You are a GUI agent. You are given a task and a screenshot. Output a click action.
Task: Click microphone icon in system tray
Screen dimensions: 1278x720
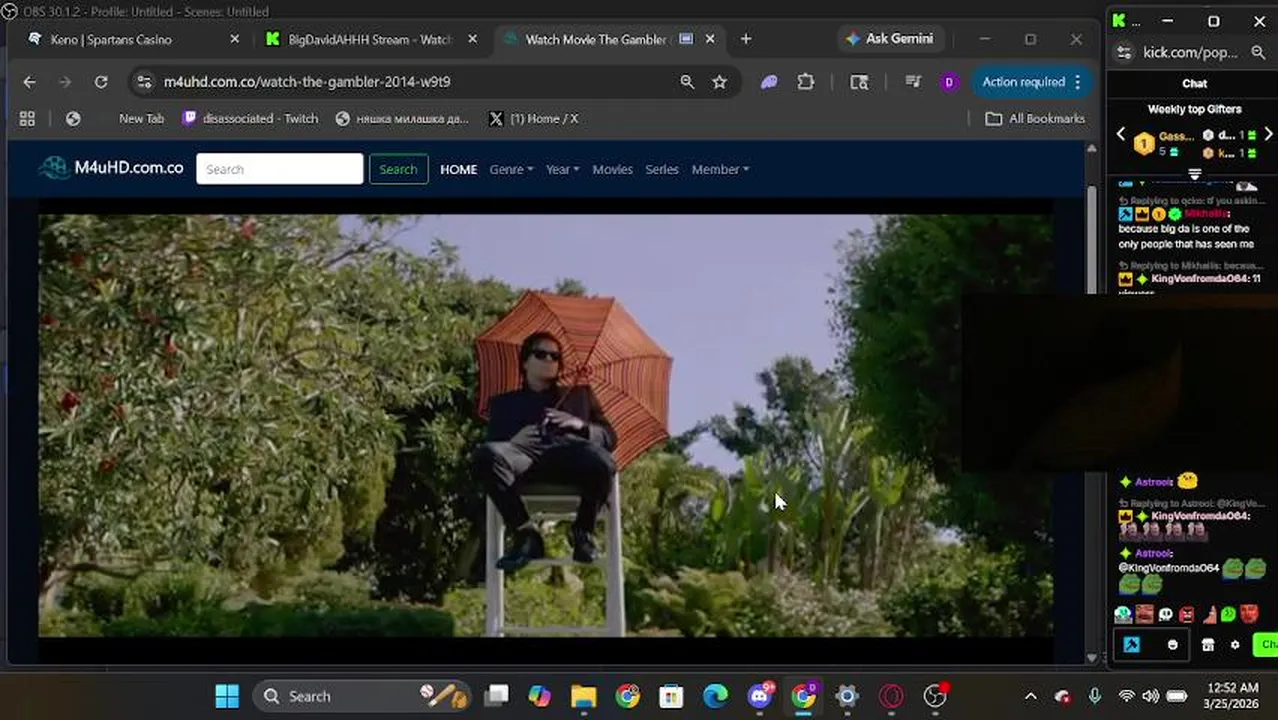pyautogui.click(x=1095, y=696)
